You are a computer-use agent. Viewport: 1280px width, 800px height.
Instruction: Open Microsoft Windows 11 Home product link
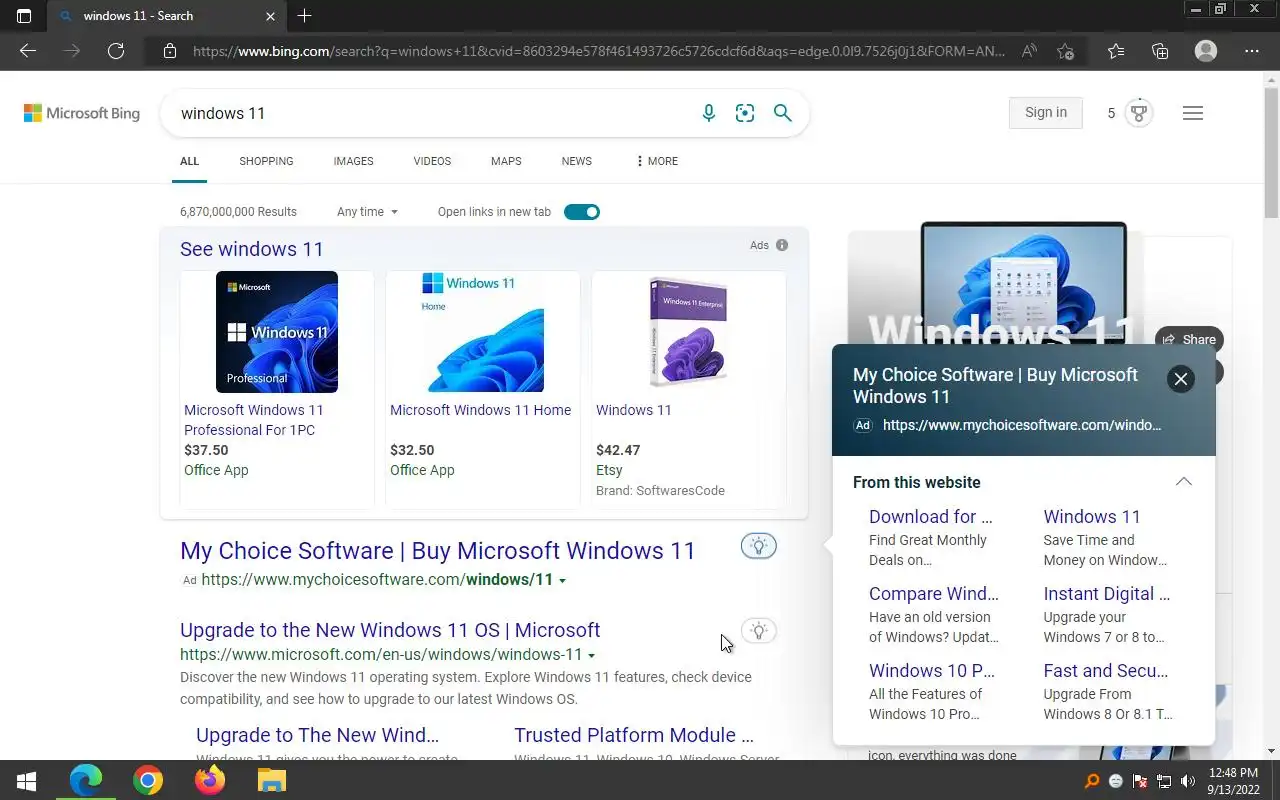click(x=480, y=410)
